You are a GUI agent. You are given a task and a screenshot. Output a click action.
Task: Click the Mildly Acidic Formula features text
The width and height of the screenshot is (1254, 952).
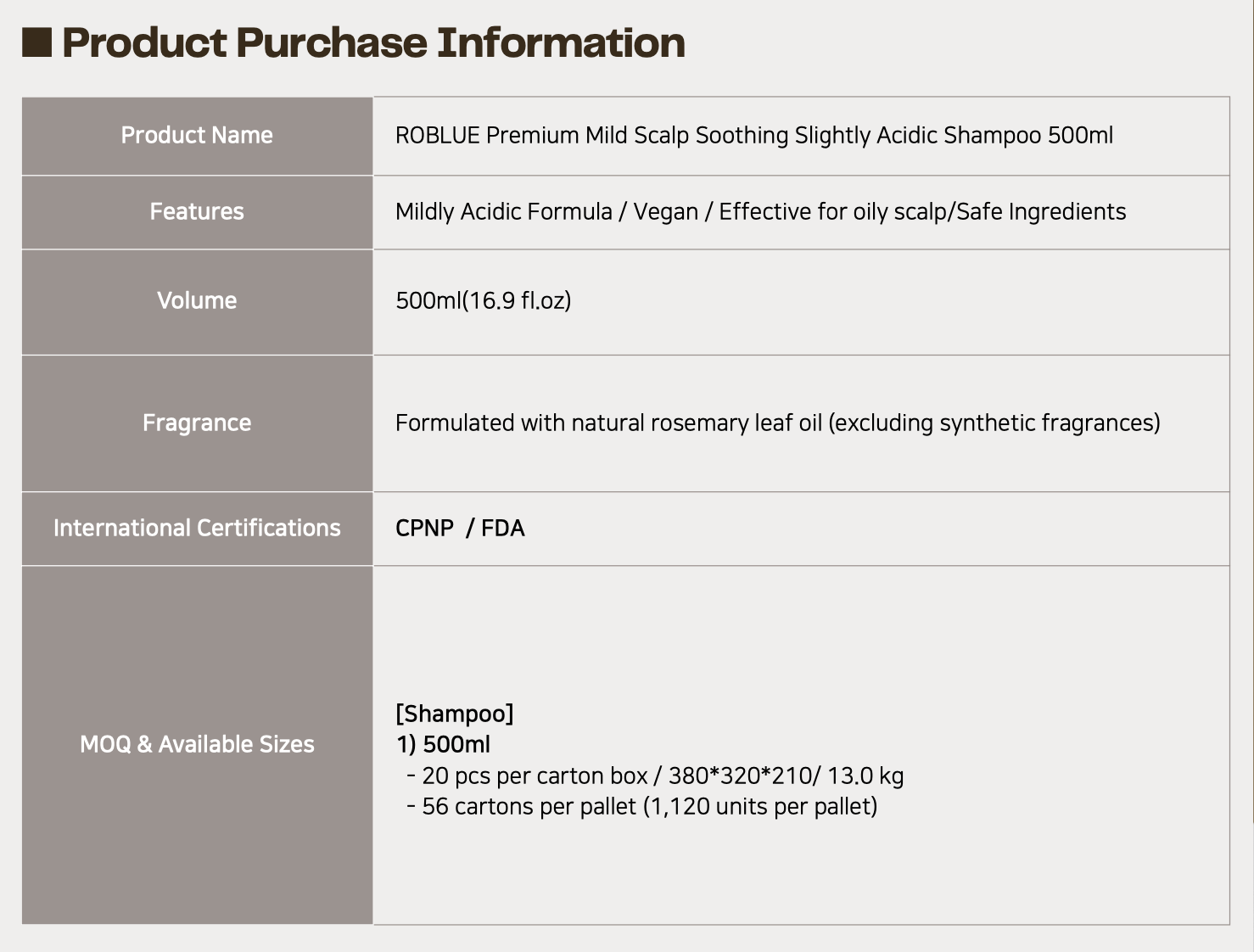coord(761,212)
